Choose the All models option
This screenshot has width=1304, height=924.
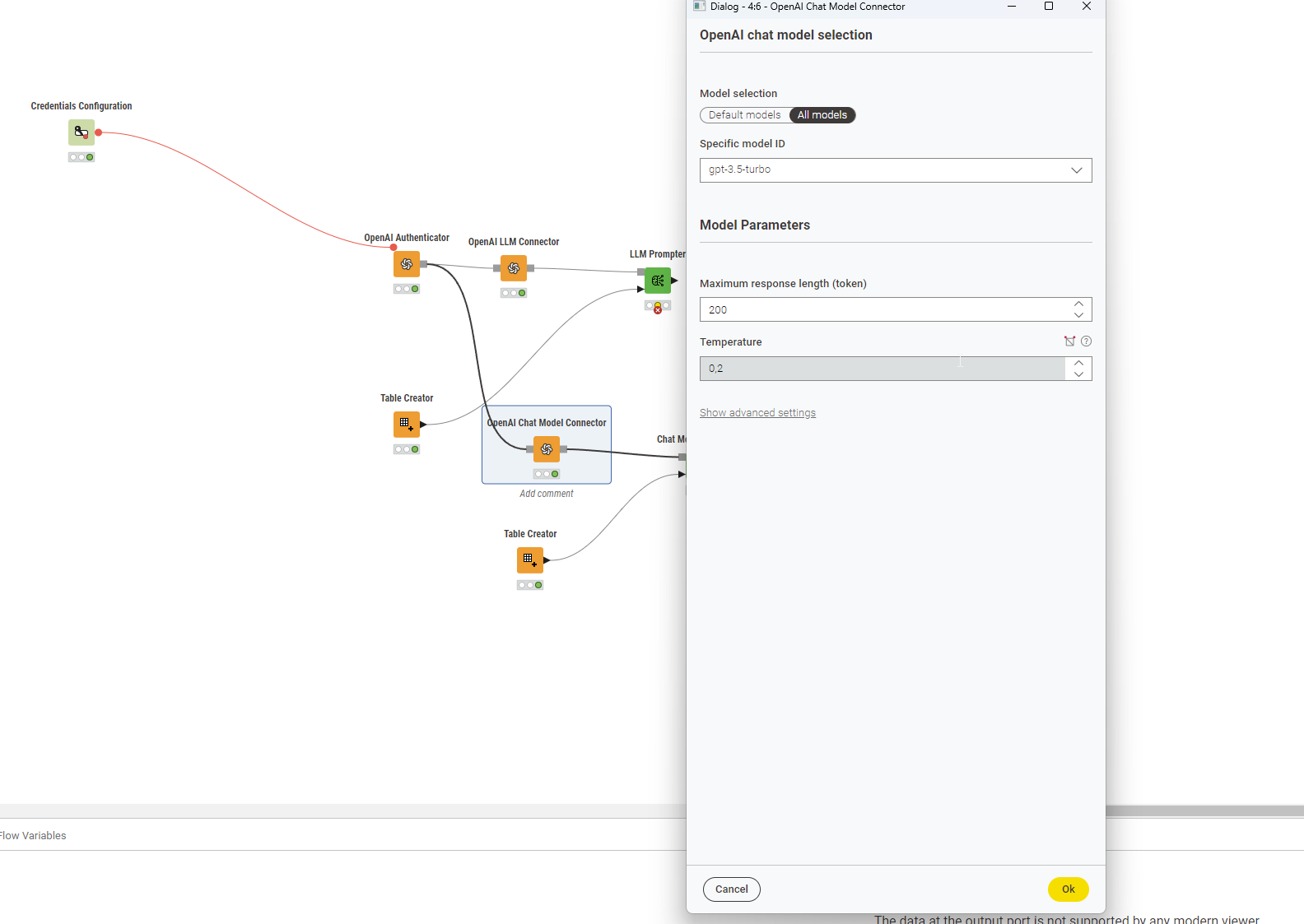[x=822, y=115]
